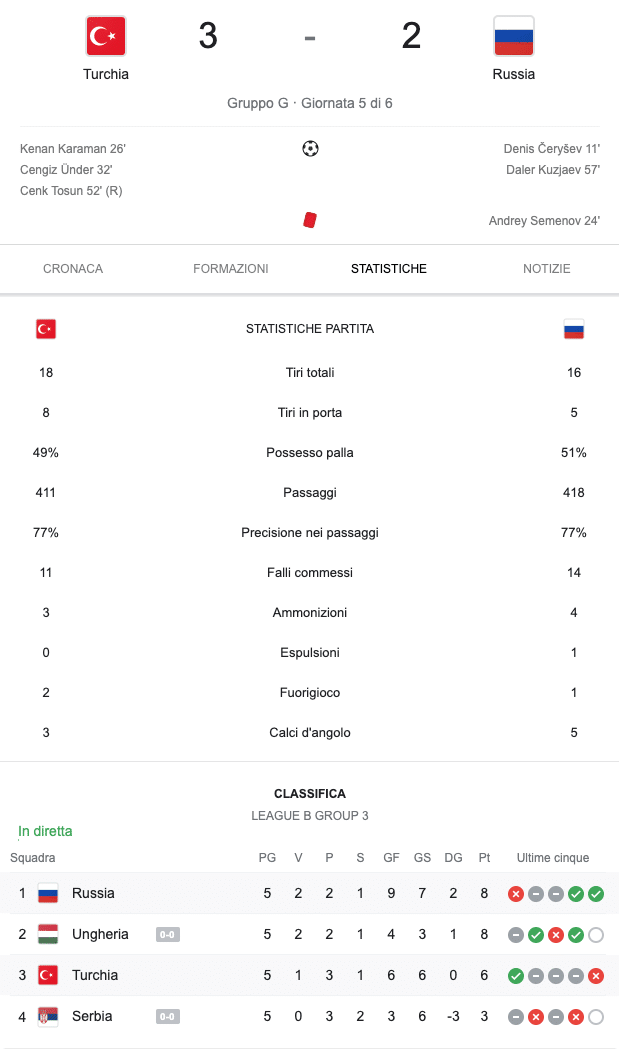Open Russia team row in standings
The width and height of the screenshot is (619, 1049).
(309, 893)
